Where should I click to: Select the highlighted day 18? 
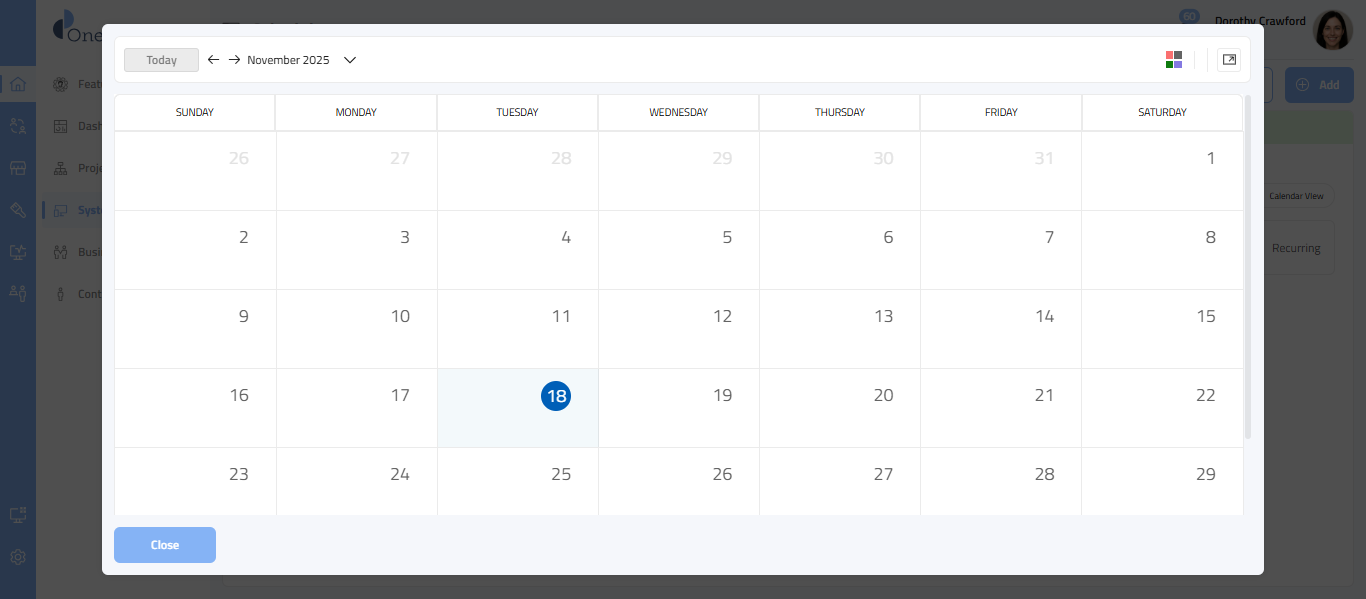point(556,396)
